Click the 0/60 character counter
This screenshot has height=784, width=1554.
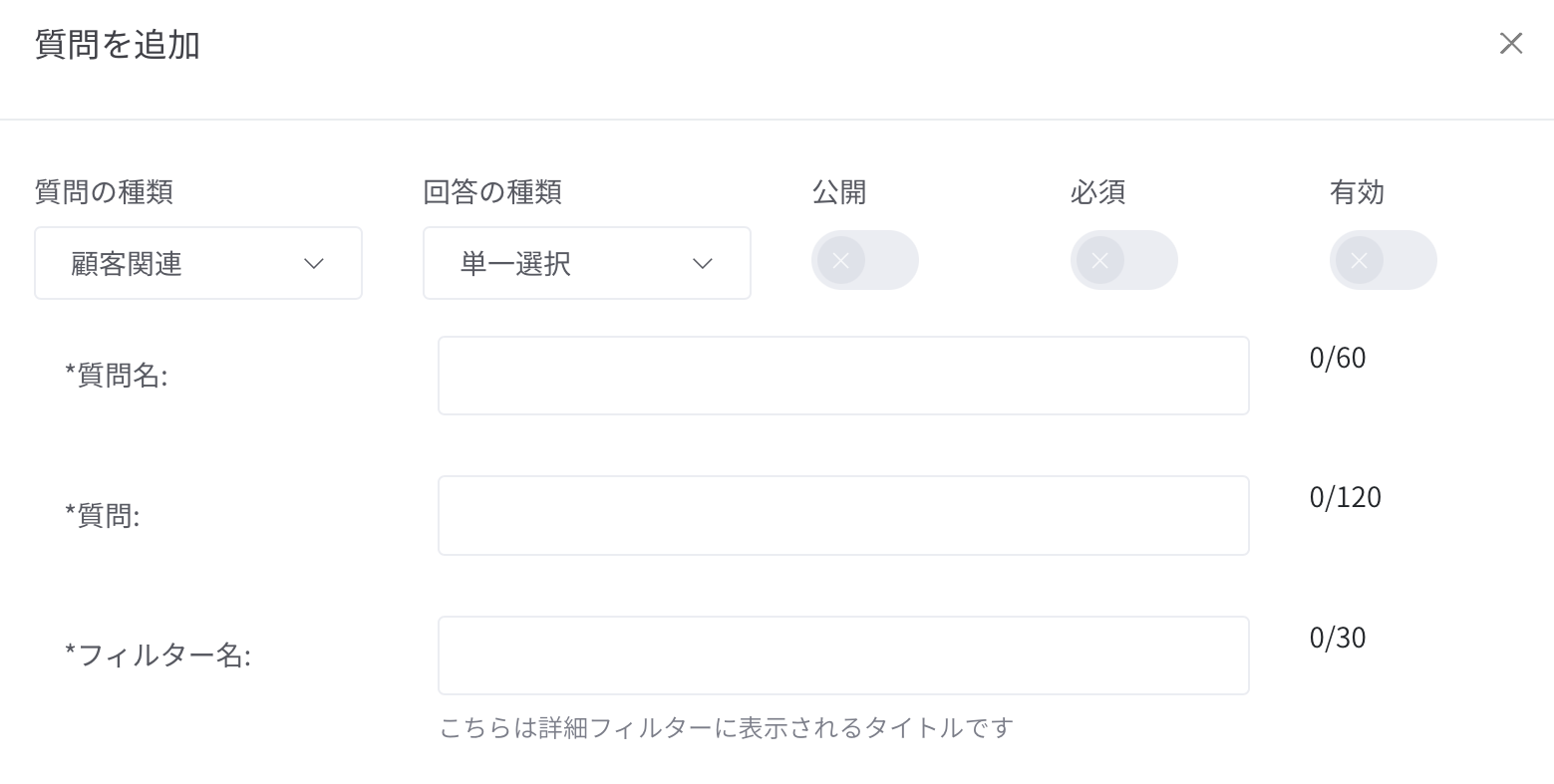tap(1338, 358)
